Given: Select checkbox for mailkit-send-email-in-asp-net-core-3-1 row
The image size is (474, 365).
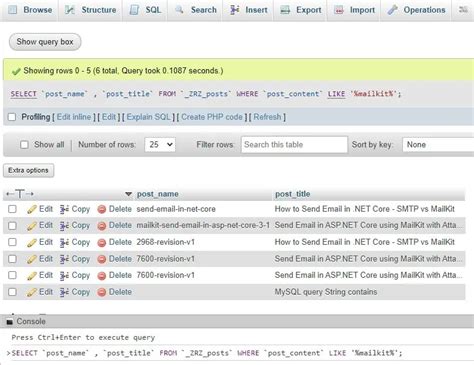Looking at the screenshot, I should tap(12, 226).
